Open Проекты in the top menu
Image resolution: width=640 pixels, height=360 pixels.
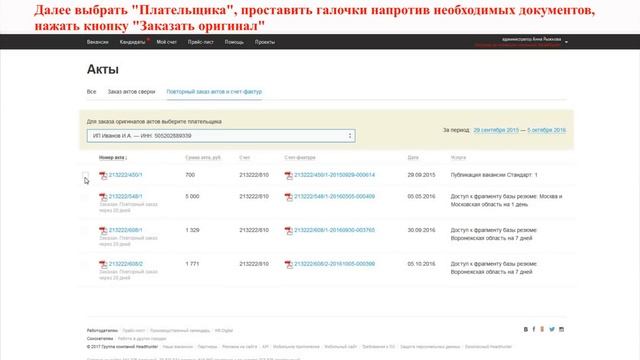264,42
